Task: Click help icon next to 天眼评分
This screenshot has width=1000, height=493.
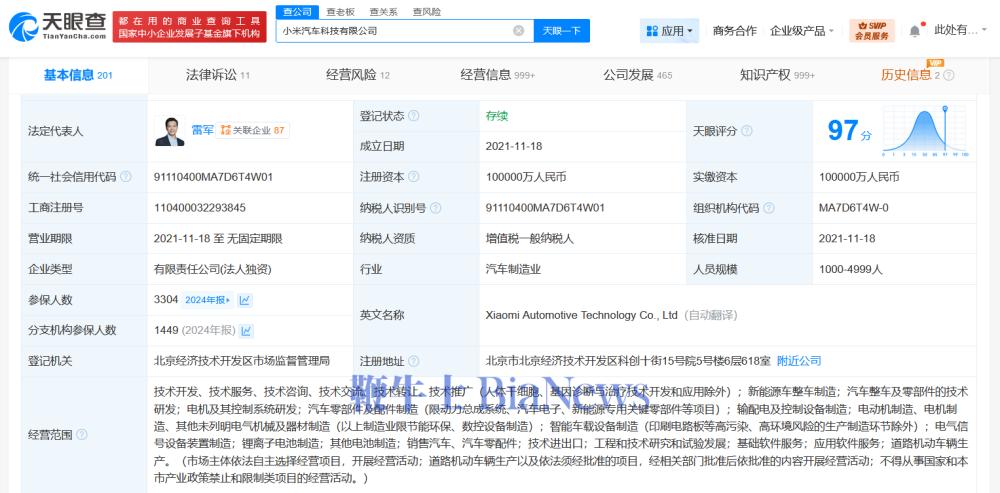Action: tap(747, 131)
